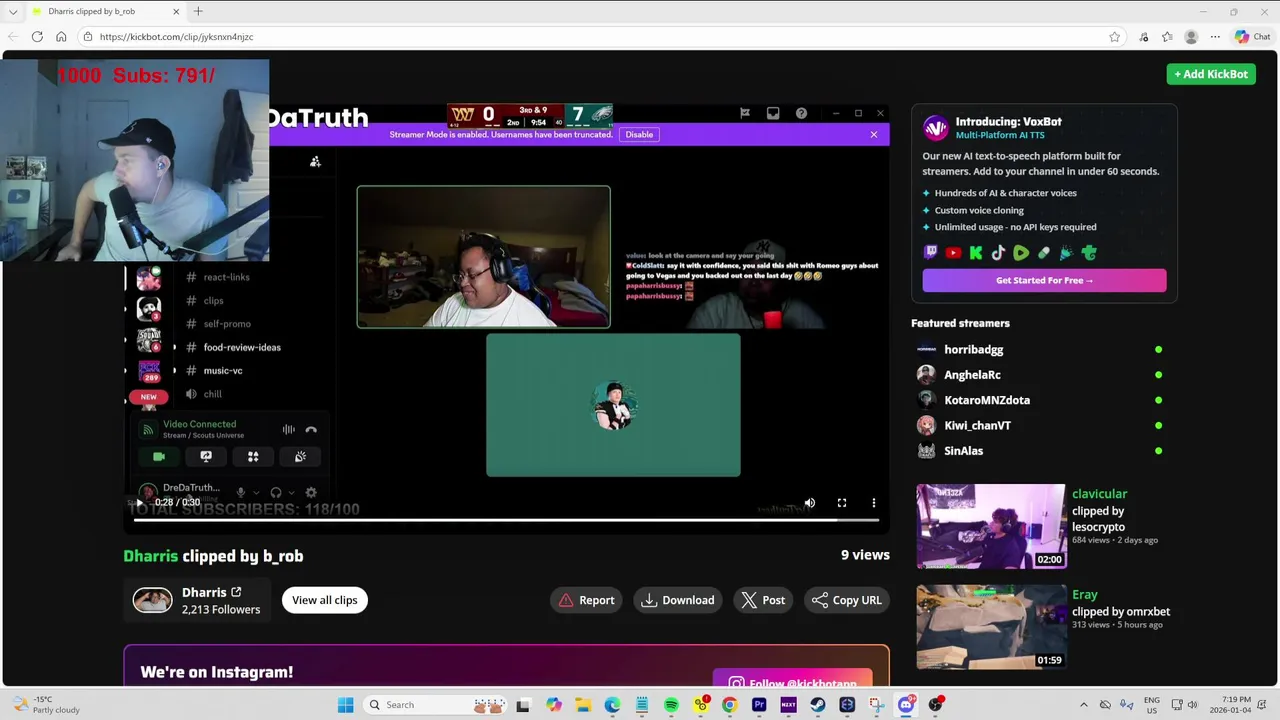The width and height of the screenshot is (1280, 720).
Task: Enter fullscreen for the clip
Action: click(842, 503)
